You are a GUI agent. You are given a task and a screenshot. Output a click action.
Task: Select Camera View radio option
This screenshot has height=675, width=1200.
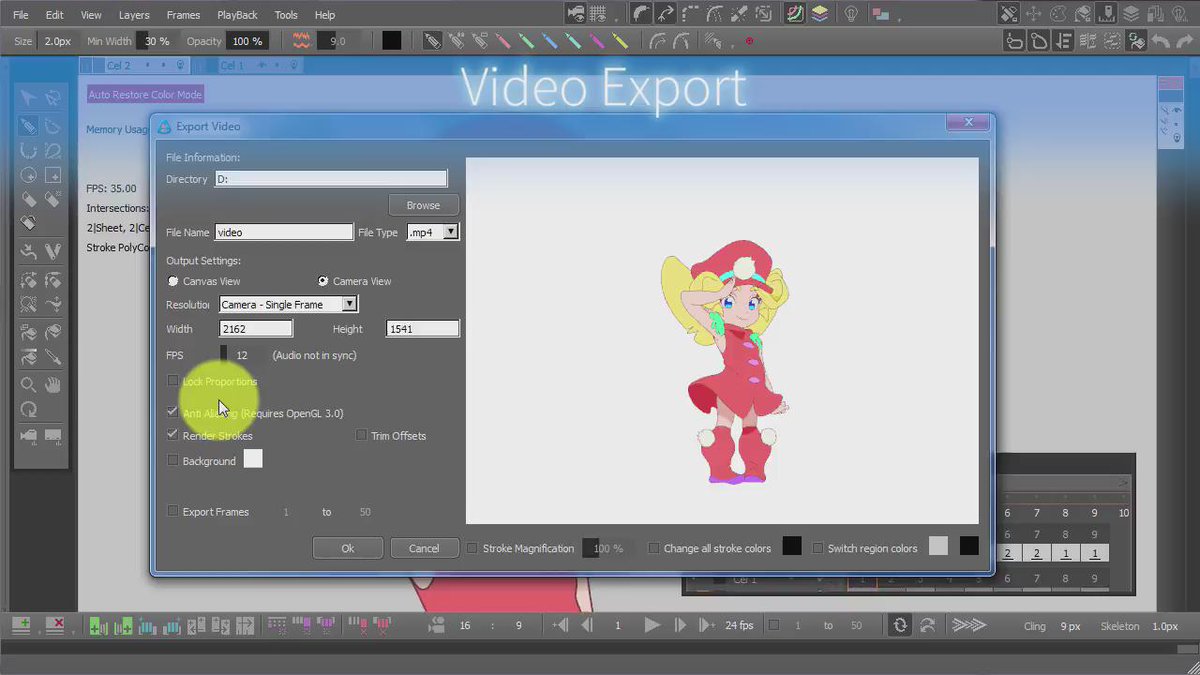[x=323, y=281]
